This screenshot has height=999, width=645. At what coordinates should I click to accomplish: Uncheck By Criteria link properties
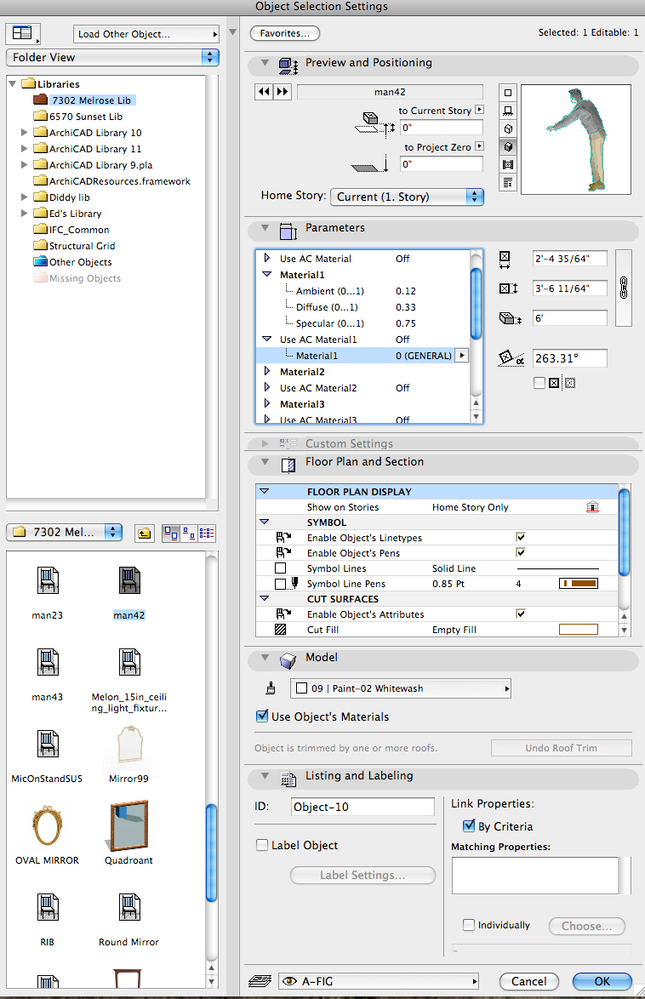[x=469, y=826]
